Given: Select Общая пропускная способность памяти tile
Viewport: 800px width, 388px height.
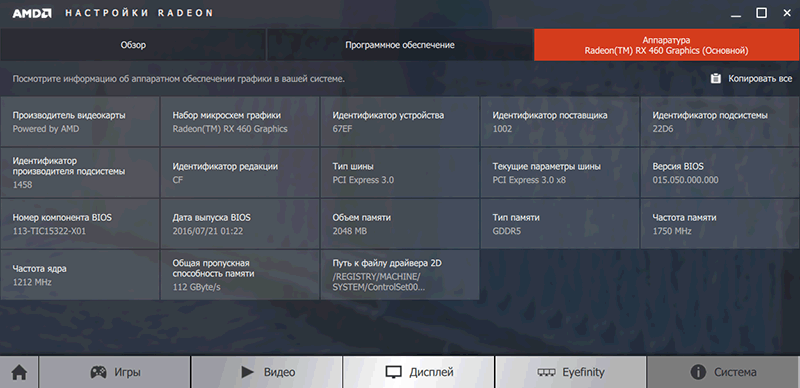Looking at the screenshot, I should point(240,275).
